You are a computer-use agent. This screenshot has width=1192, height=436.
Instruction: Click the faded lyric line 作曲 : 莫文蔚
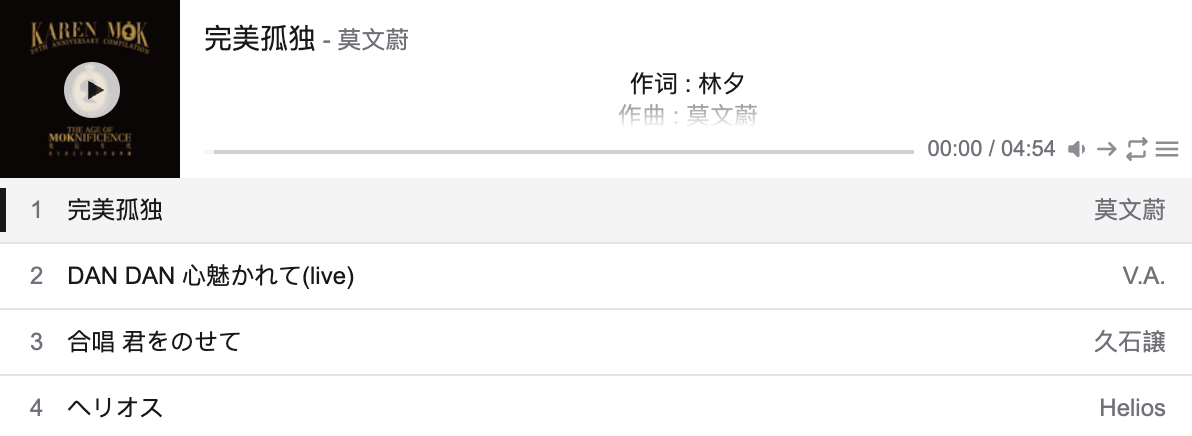coord(688,115)
